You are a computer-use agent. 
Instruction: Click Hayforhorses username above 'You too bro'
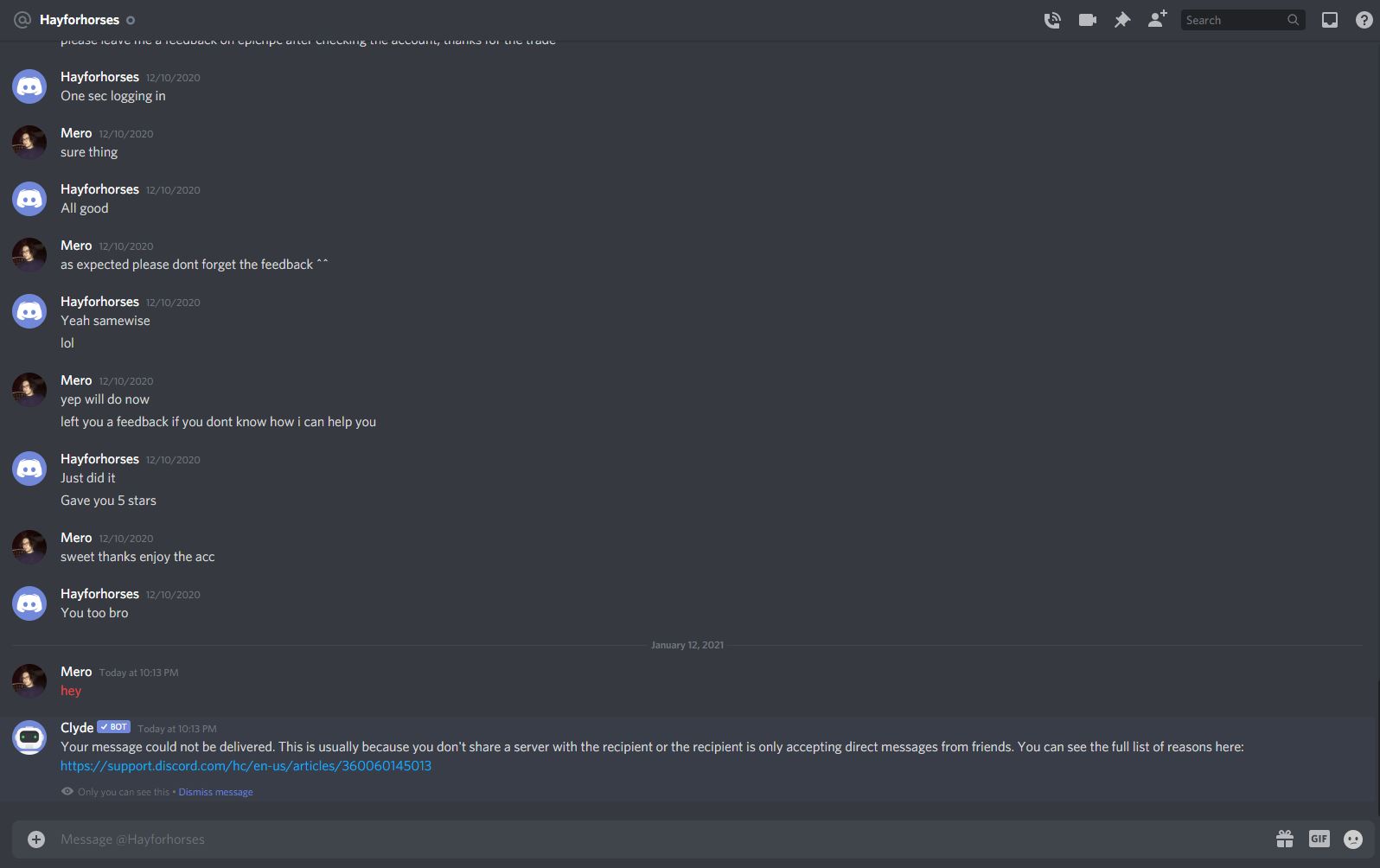pyautogui.click(x=99, y=594)
